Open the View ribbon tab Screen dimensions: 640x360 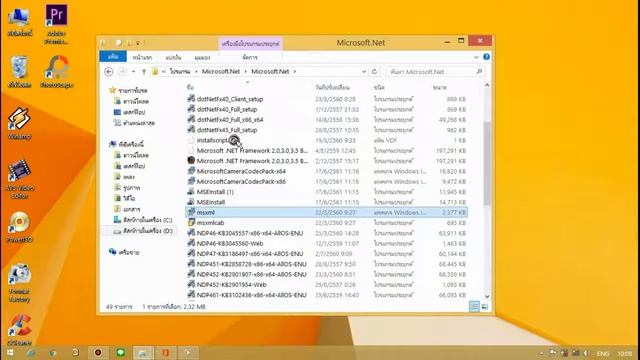tap(202, 58)
